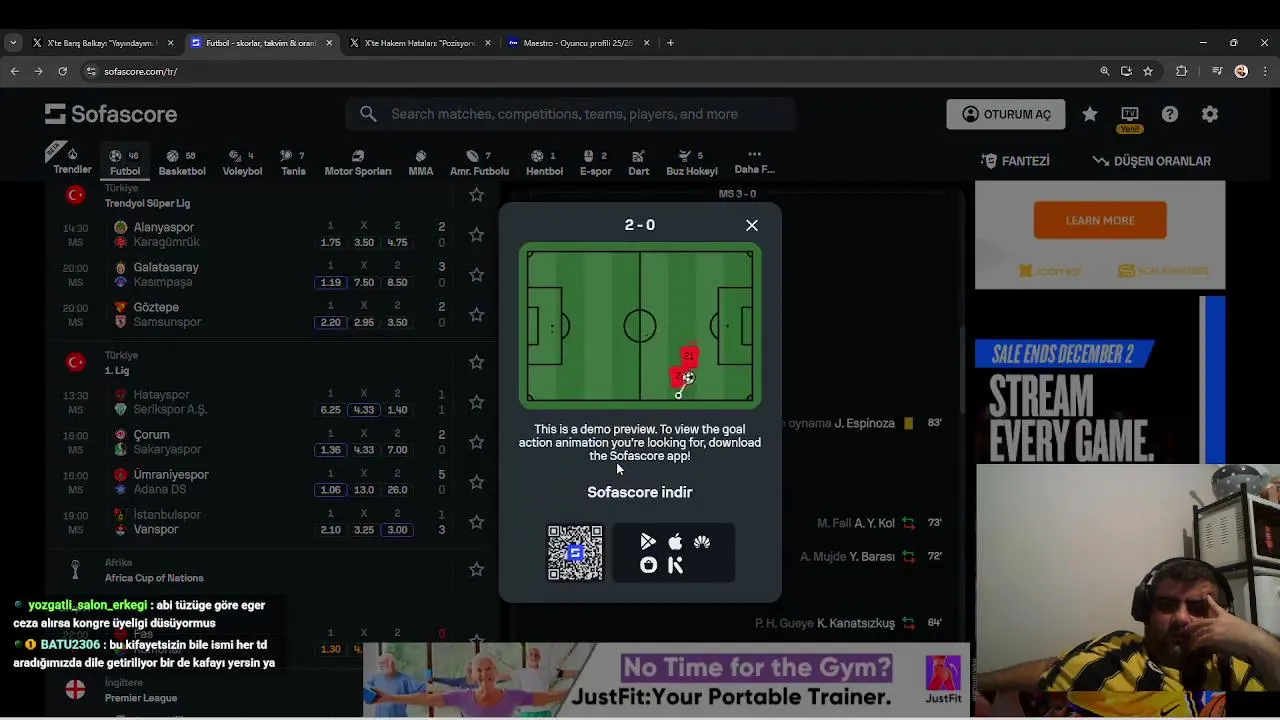1280x720 pixels.
Task: Switch to Basketbol tab
Action: click(182, 162)
